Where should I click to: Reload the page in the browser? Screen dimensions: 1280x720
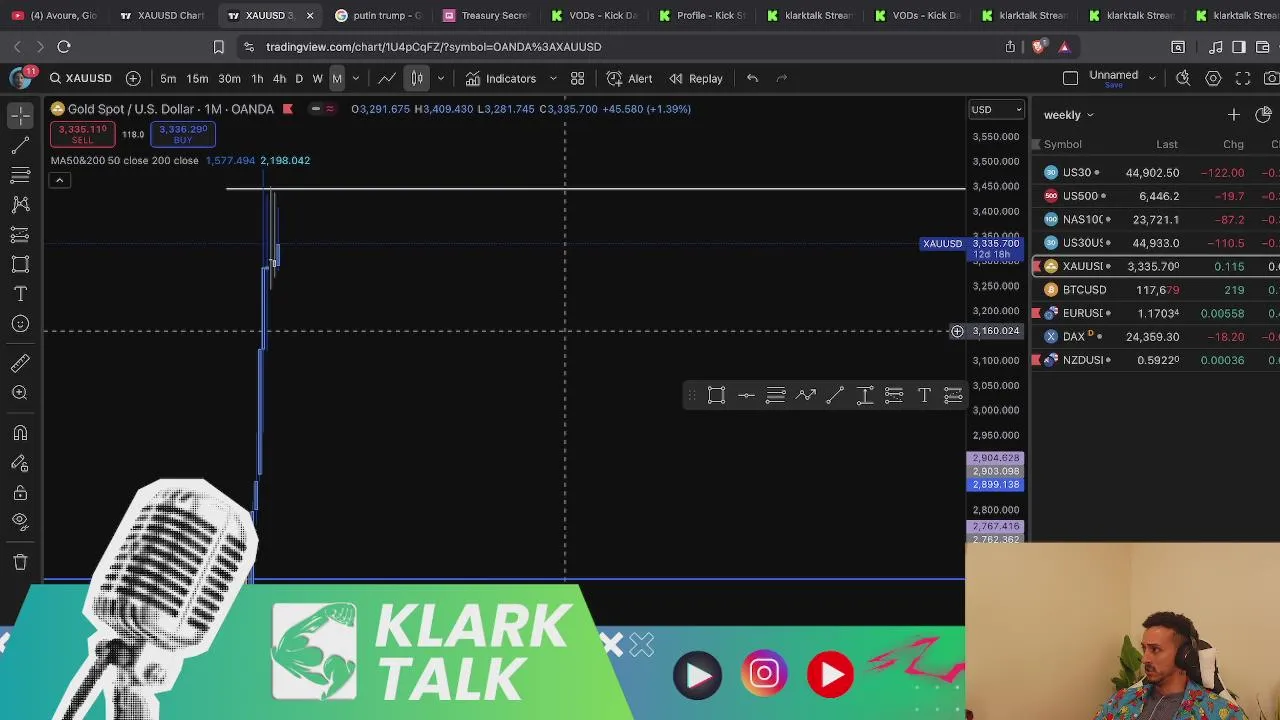click(64, 47)
